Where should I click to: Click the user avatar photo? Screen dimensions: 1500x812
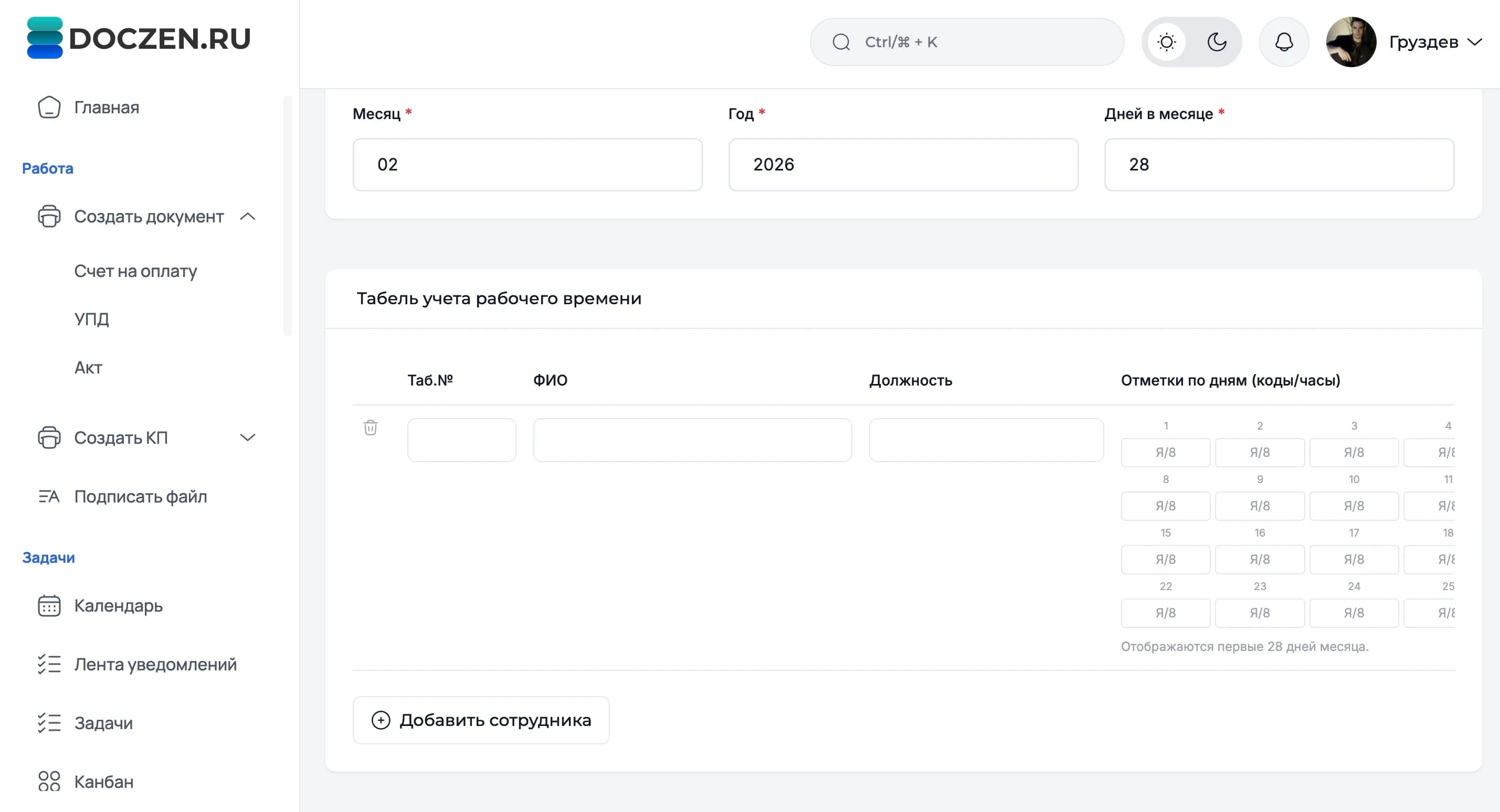pos(1351,42)
